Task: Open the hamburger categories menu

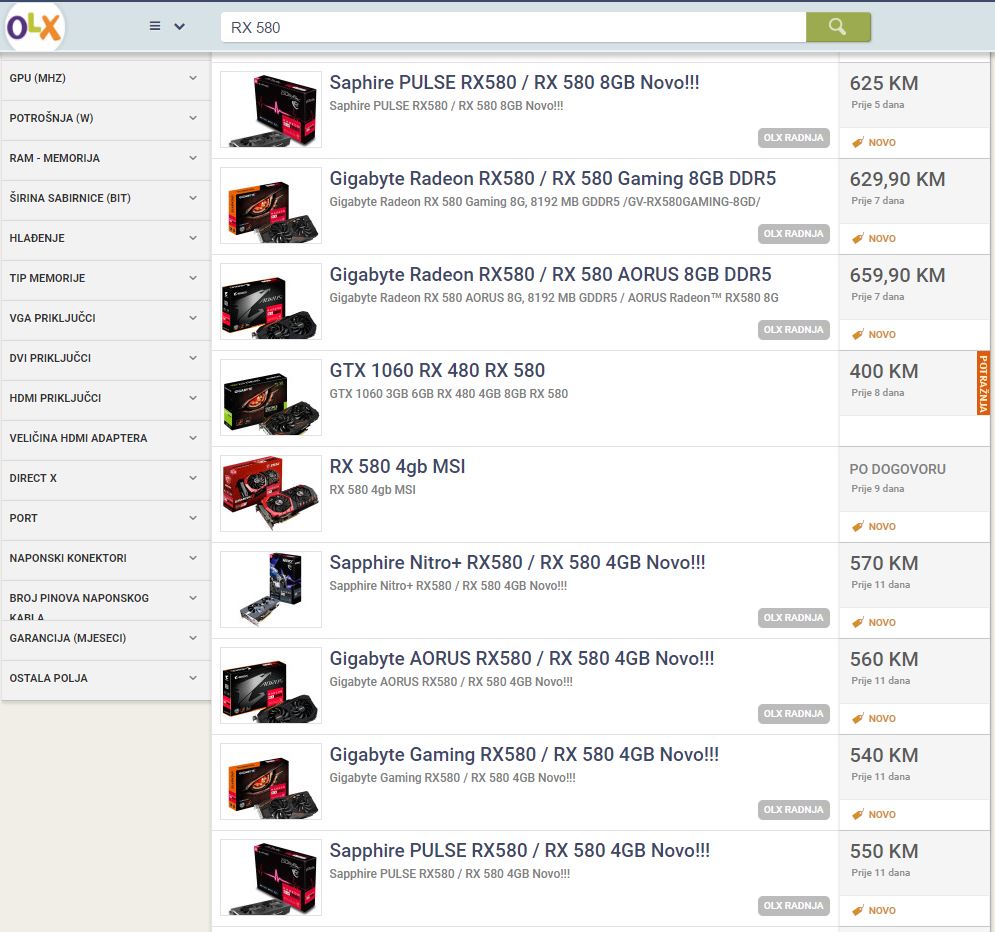Action: pyautogui.click(x=166, y=27)
